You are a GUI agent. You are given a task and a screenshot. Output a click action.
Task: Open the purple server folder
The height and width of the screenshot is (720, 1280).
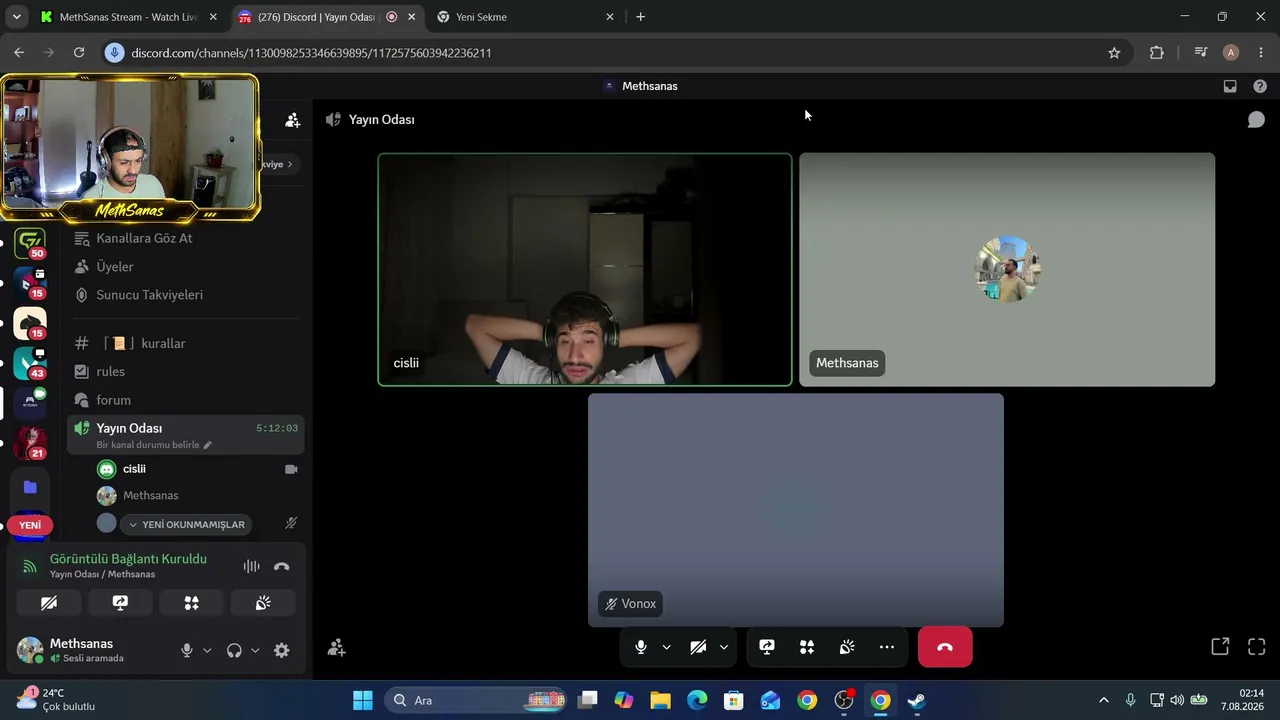(30, 487)
